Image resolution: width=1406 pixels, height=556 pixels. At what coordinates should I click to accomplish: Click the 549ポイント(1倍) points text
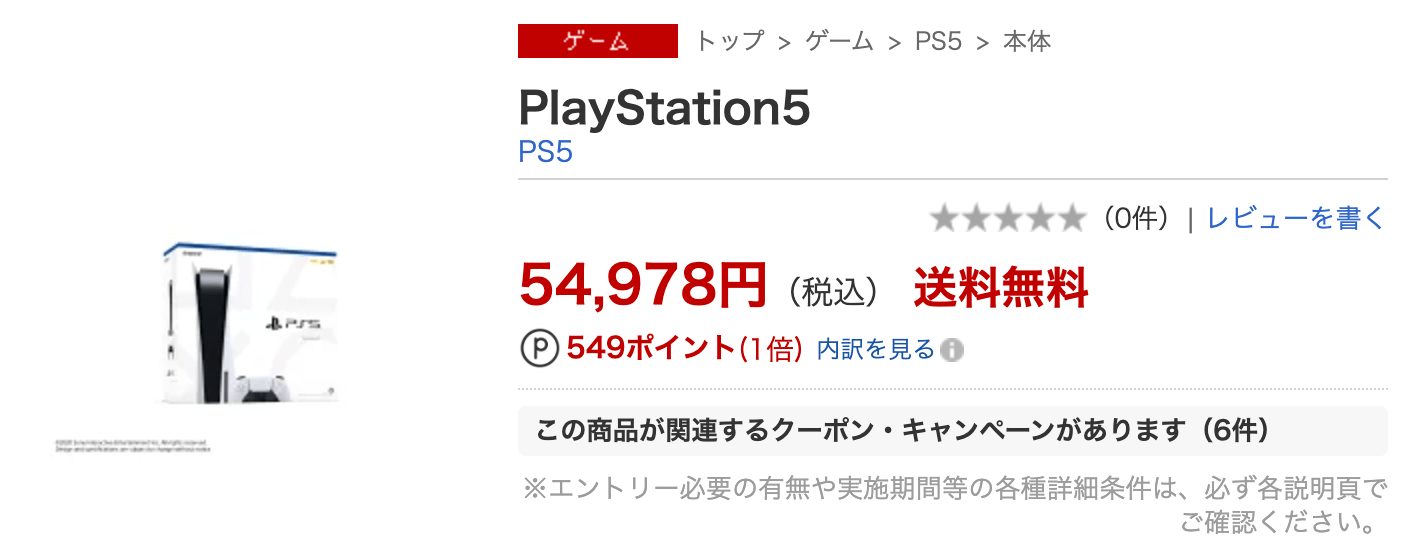pyautogui.click(x=684, y=349)
